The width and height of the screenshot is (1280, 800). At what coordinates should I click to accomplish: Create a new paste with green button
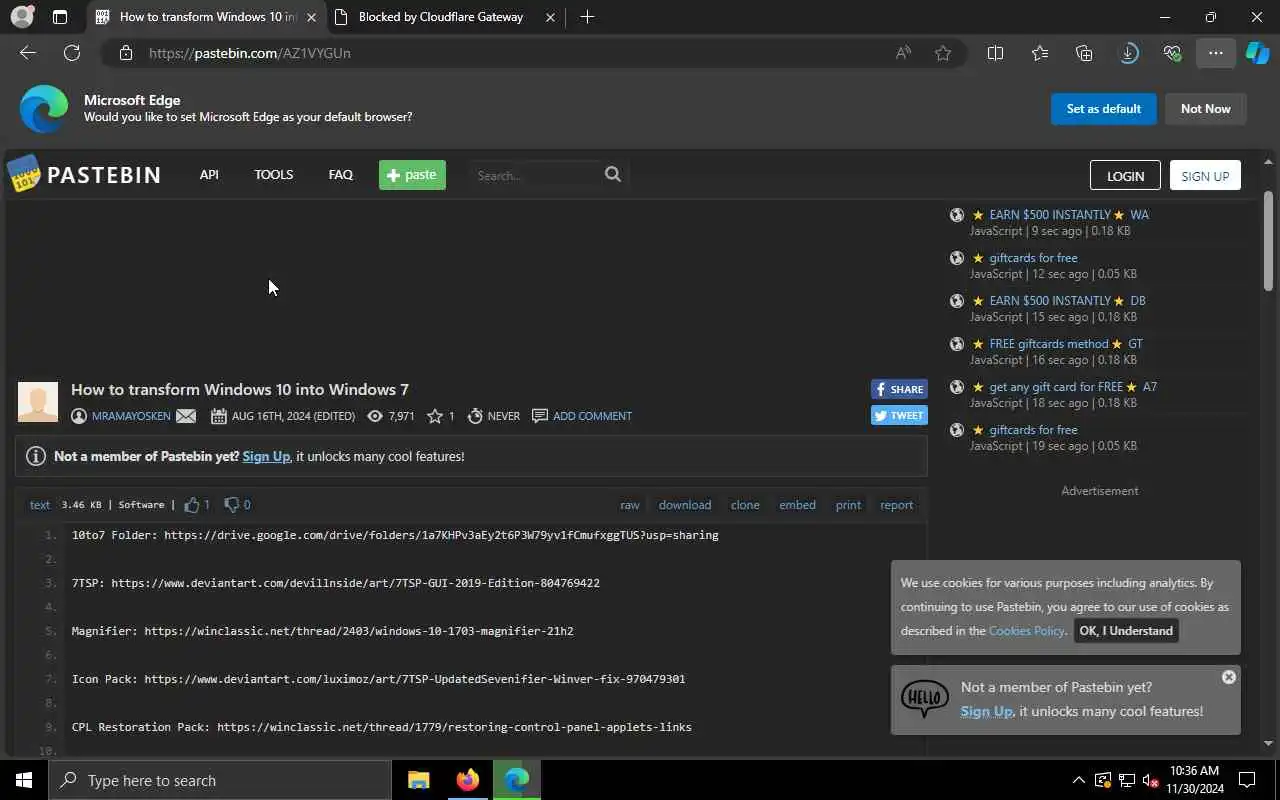412,175
